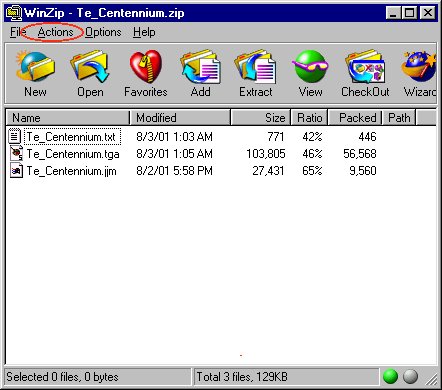Launch the Wizard toolbar icon

click(x=419, y=67)
